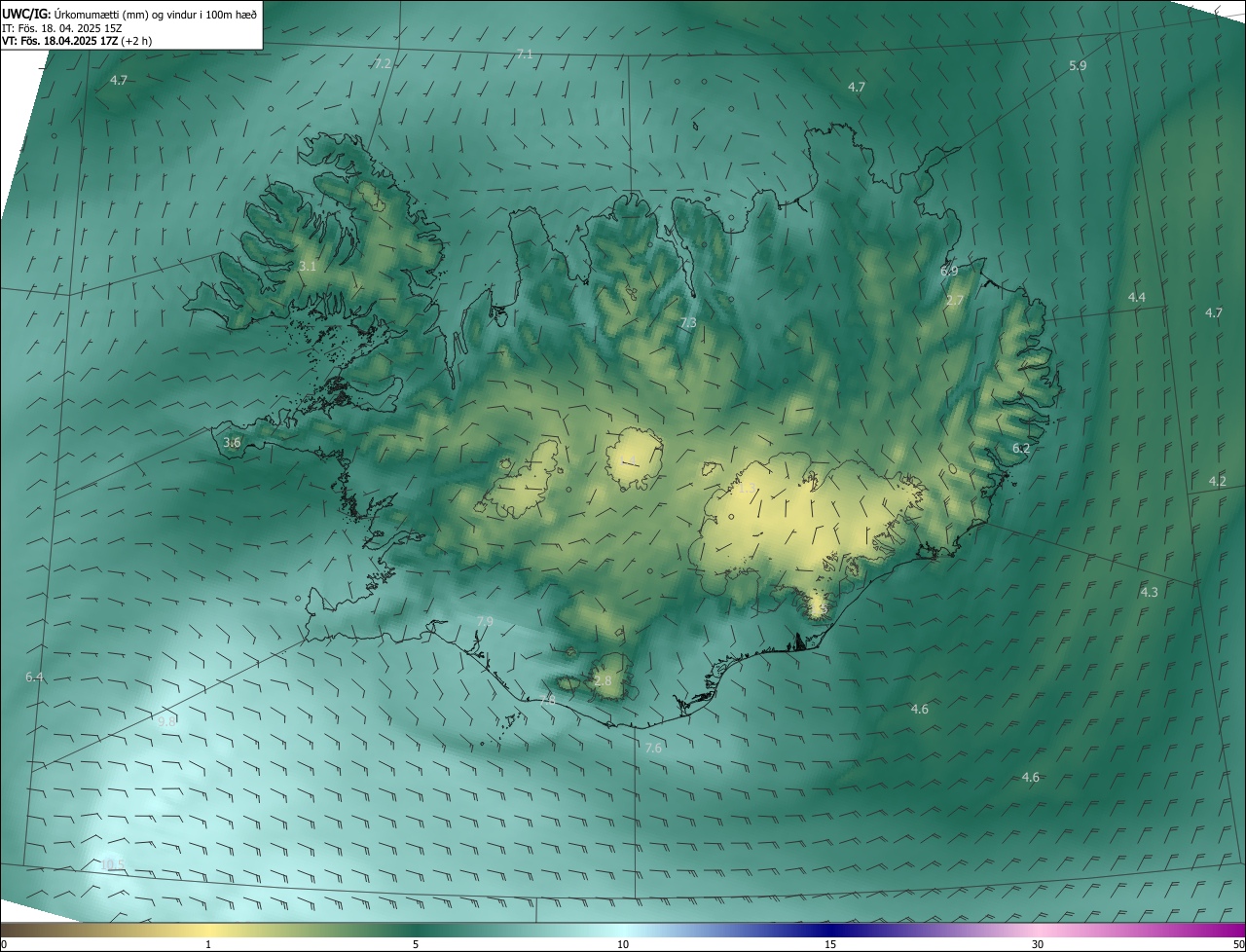Click the faint 1.3 value on Vatnajökull
The width and height of the screenshot is (1246, 952).
tap(748, 490)
